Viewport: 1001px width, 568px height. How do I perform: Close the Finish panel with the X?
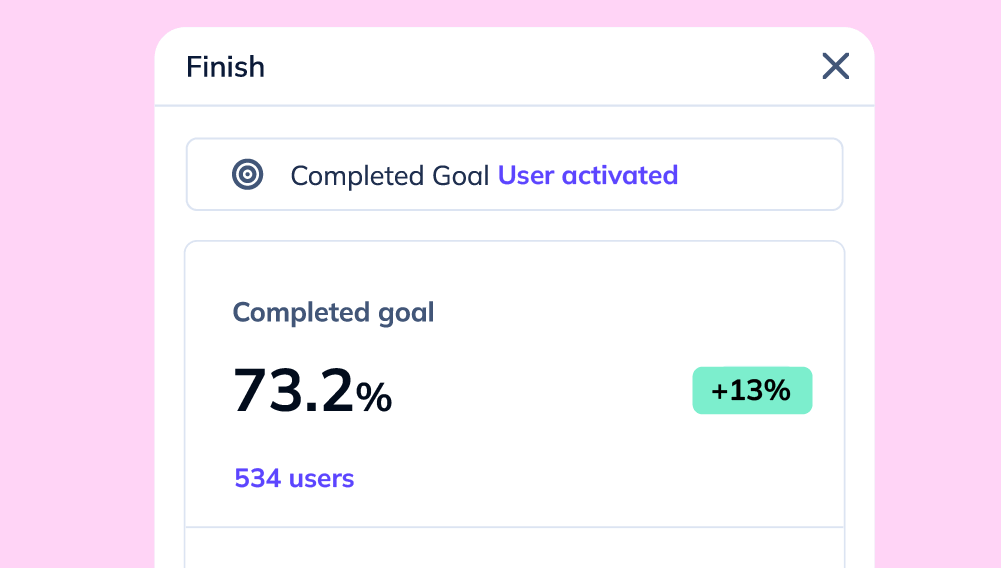(836, 66)
